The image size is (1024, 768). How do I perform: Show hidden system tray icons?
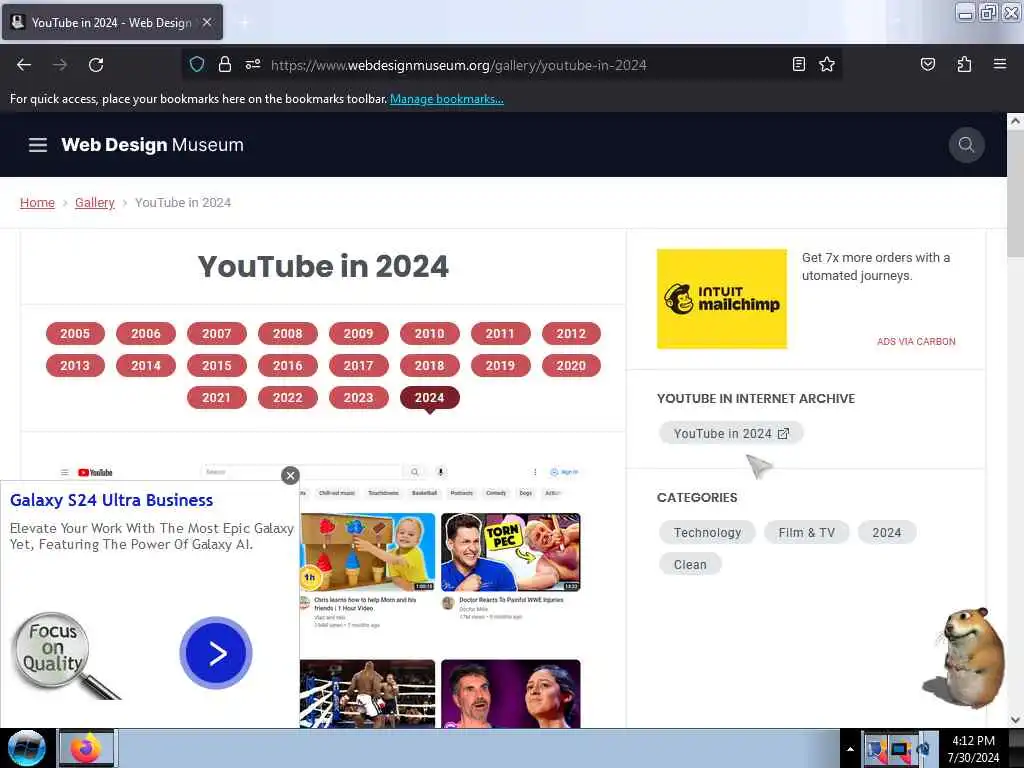[850, 749]
